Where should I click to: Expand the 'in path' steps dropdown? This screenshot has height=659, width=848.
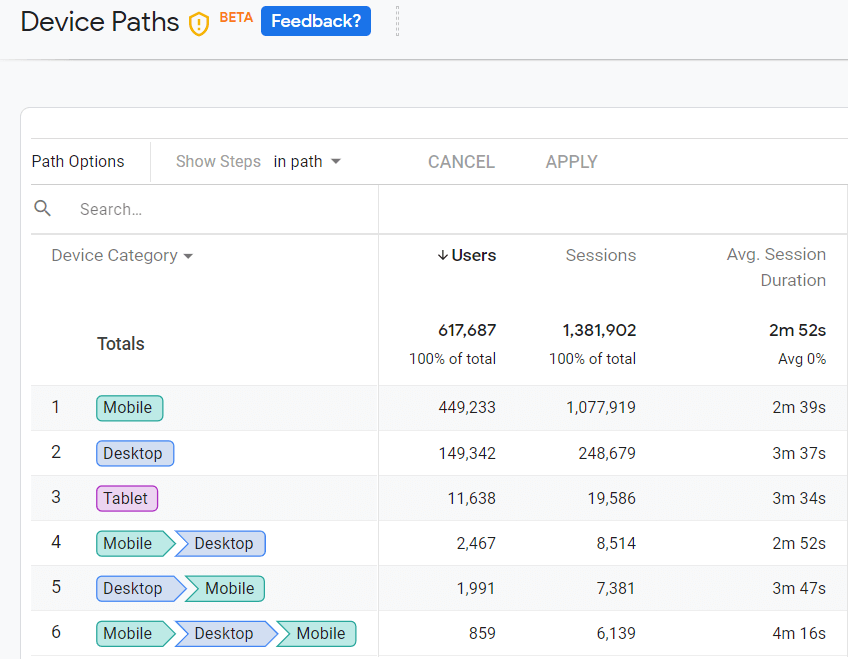tap(307, 162)
